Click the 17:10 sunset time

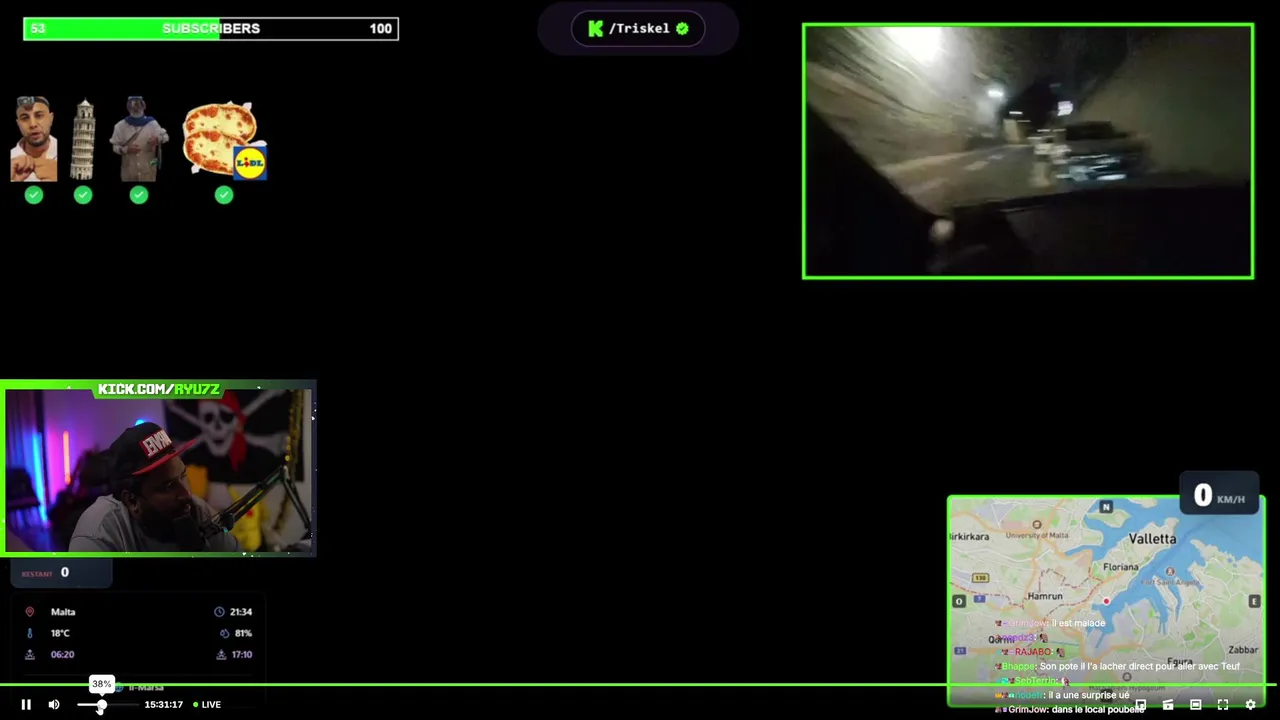tap(241, 655)
